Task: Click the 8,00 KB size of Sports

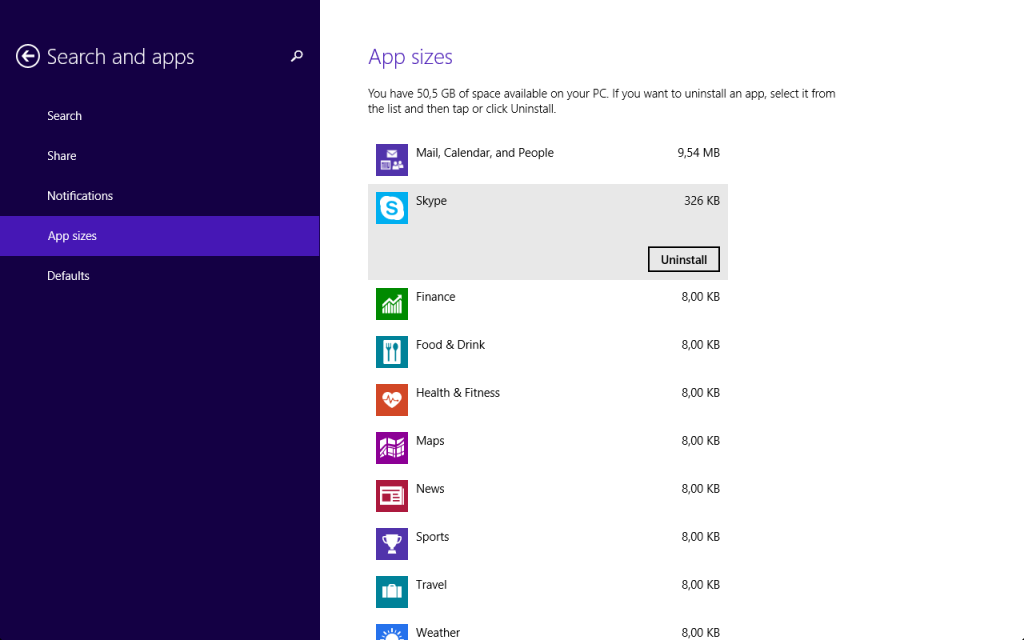Action: tap(700, 537)
